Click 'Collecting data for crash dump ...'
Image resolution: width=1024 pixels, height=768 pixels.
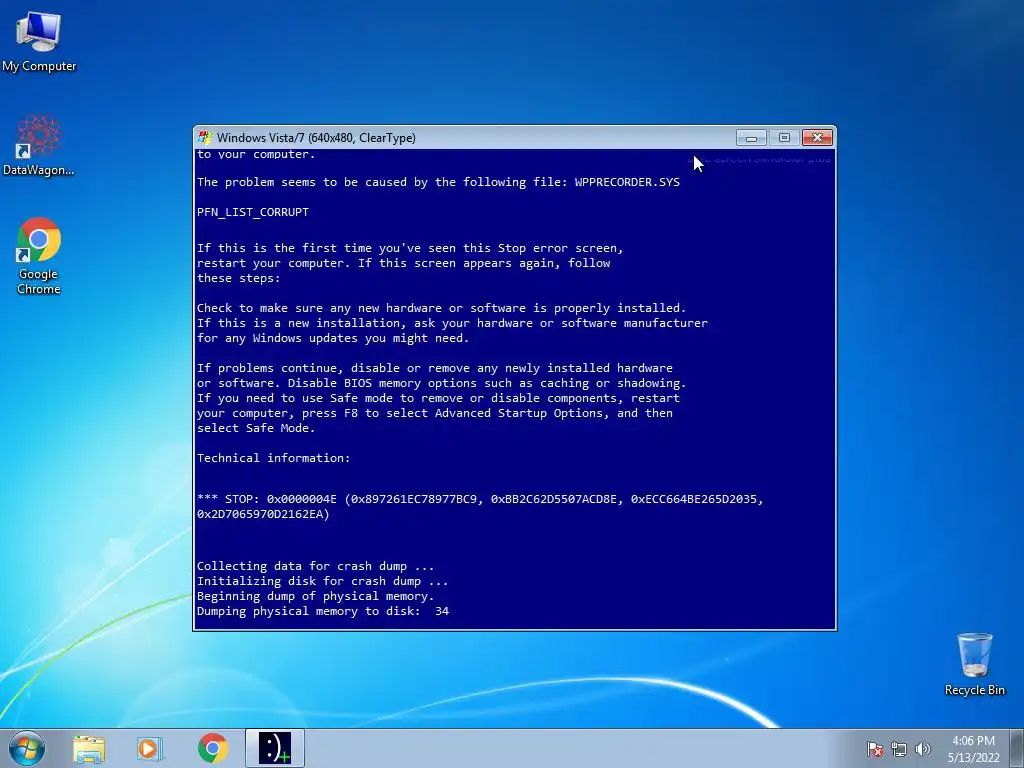coord(315,566)
